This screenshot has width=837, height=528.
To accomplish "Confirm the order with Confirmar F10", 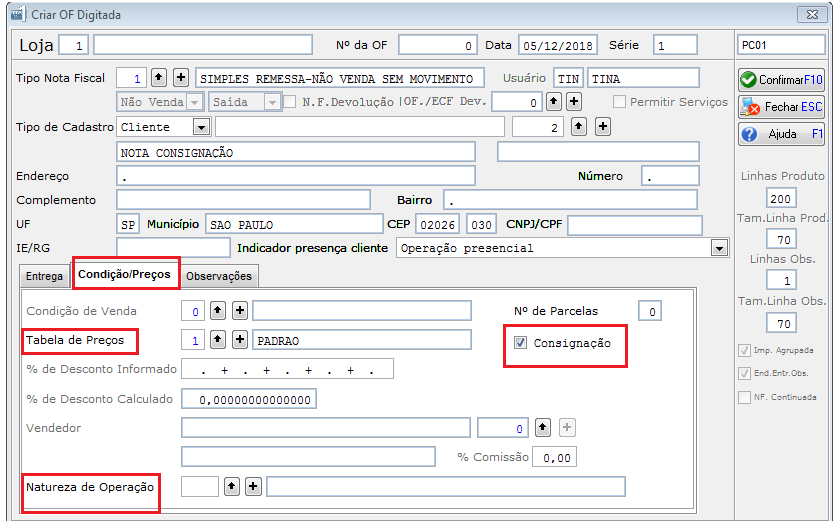I will [x=781, y=80].
